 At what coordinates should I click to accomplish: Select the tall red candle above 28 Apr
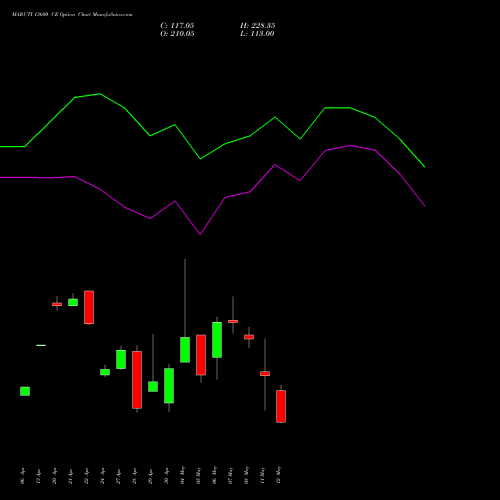click(x=137, y=380)
